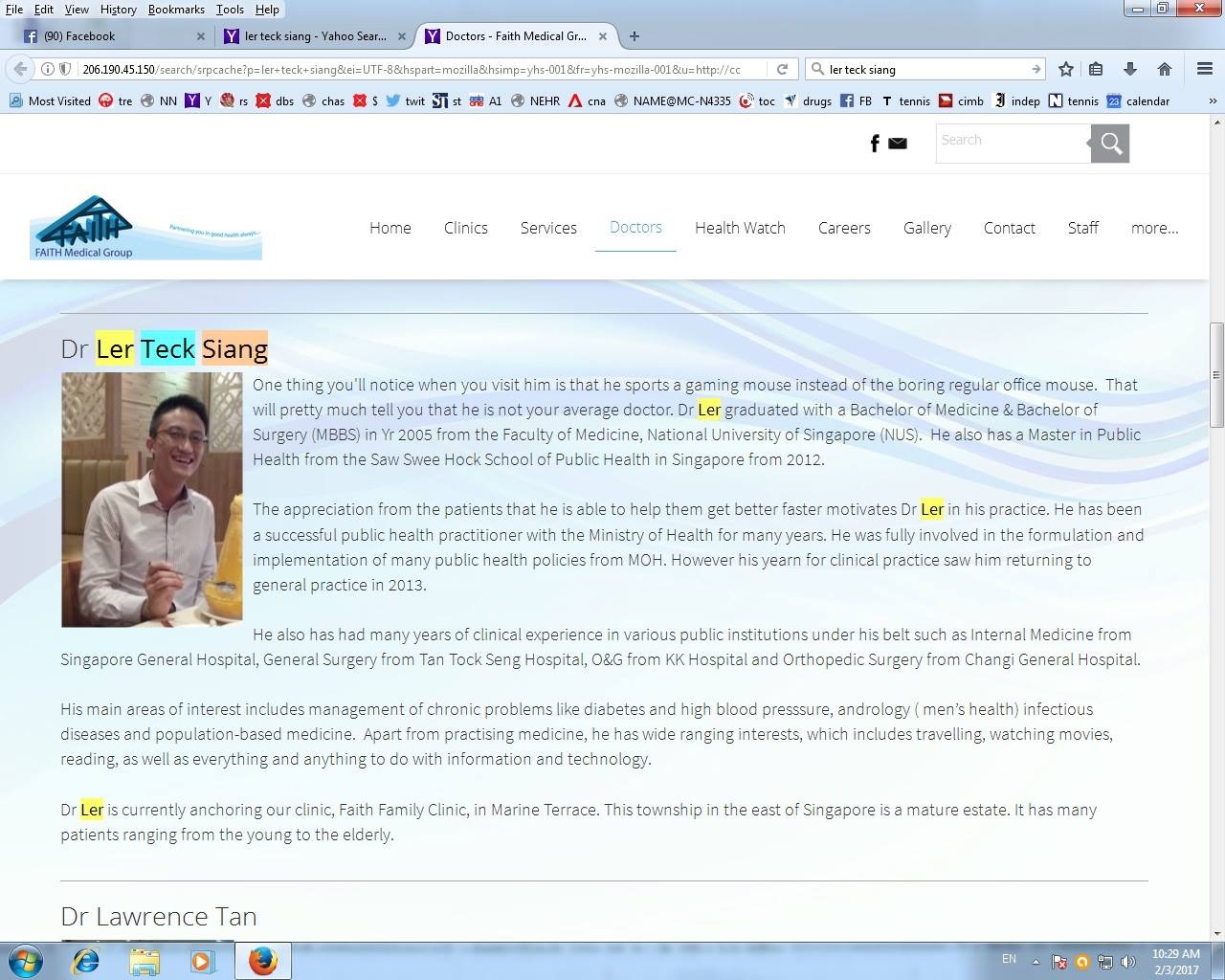Open the Help menu
1225x980 pixels.
coord(267,9)
